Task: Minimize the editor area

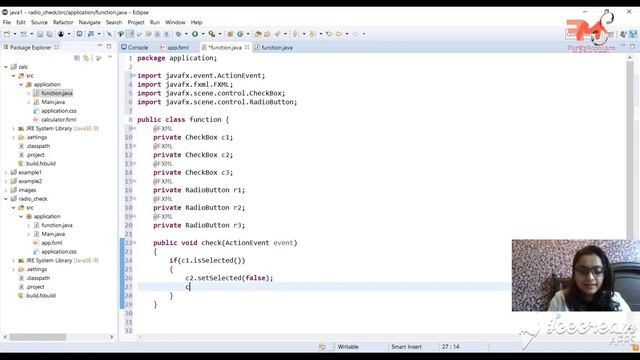Action: [x=623, y=46]
